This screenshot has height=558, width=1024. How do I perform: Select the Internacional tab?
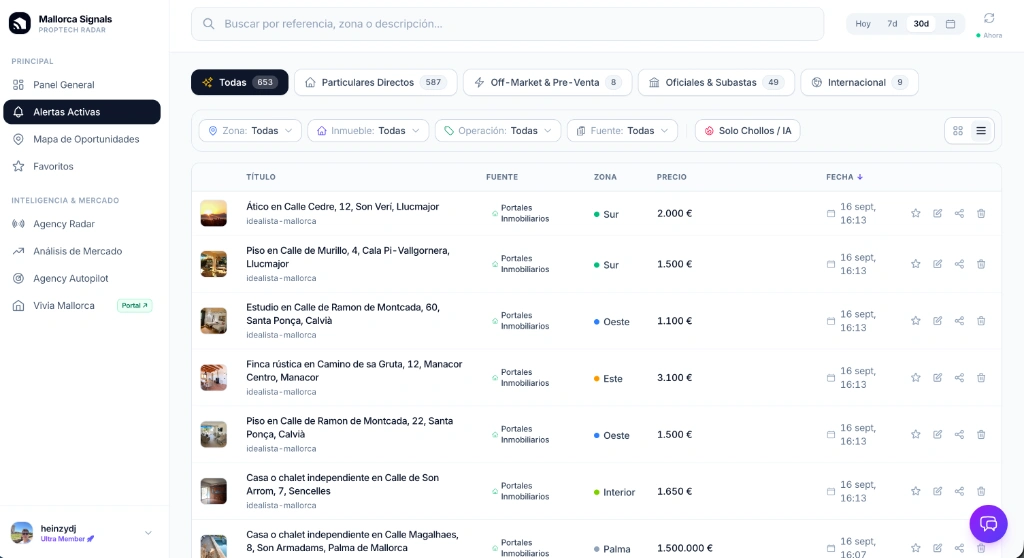(859, 82)
